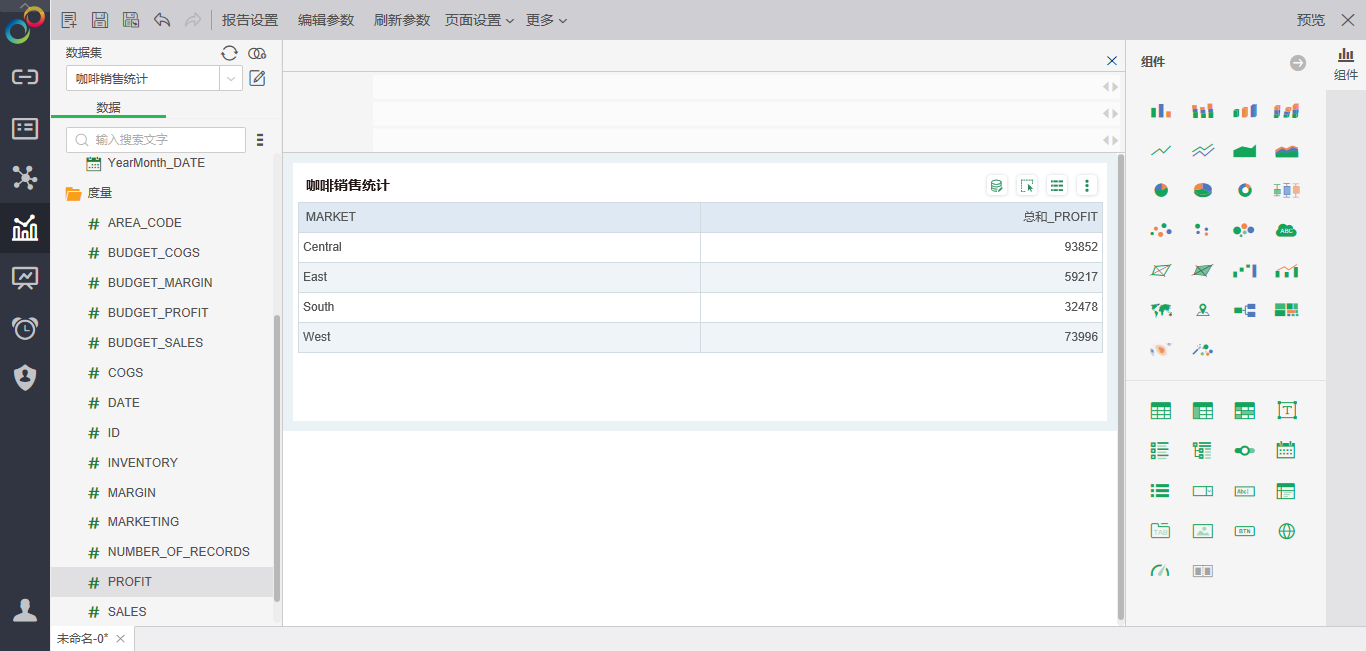Open the 更多 dropdown menu
This screenshot has width=1366, height=651.
(546, 19)
